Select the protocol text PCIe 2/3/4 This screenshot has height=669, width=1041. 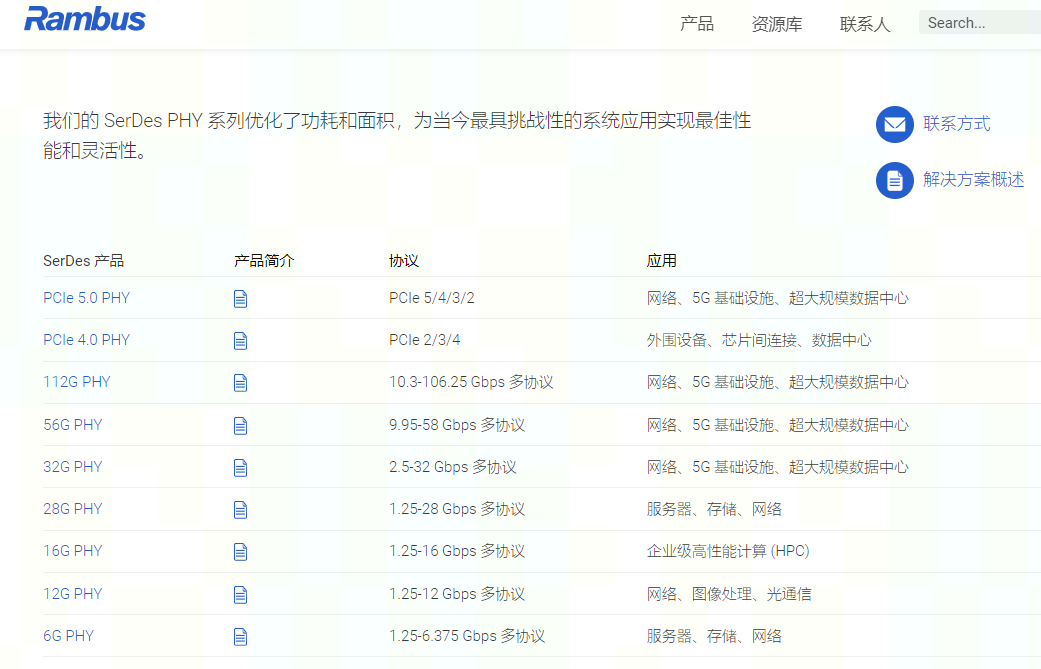point(424,340)
